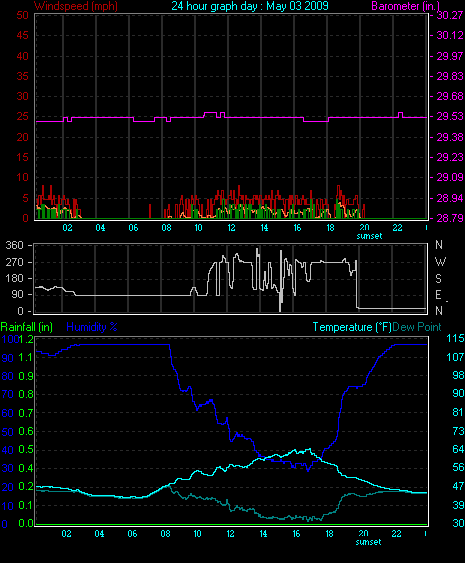Click the 39 temperature scale value
This screenshot has width=465, height=563.
458,505
